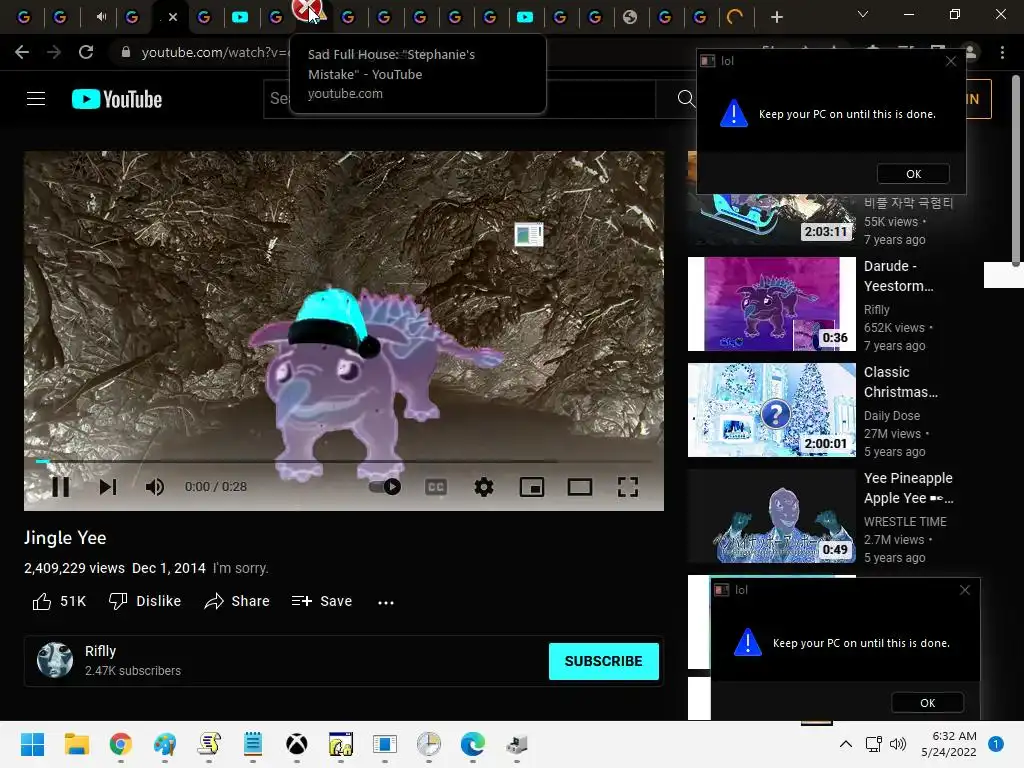Click OK in the upper lol dialog
1024x768 pixels.
tap(913, 174)
